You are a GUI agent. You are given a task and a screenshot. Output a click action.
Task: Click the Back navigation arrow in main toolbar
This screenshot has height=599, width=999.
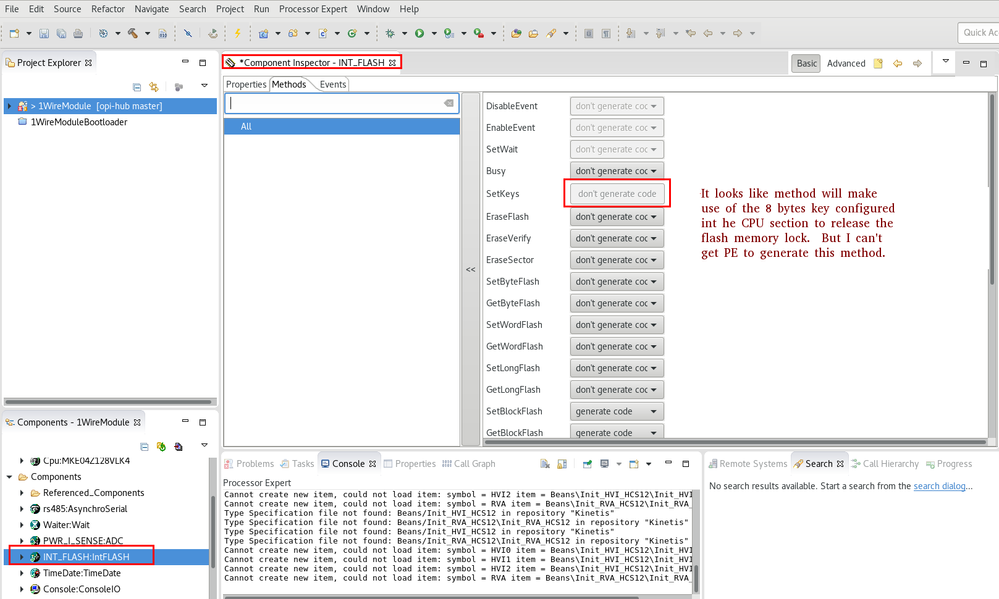708,33
